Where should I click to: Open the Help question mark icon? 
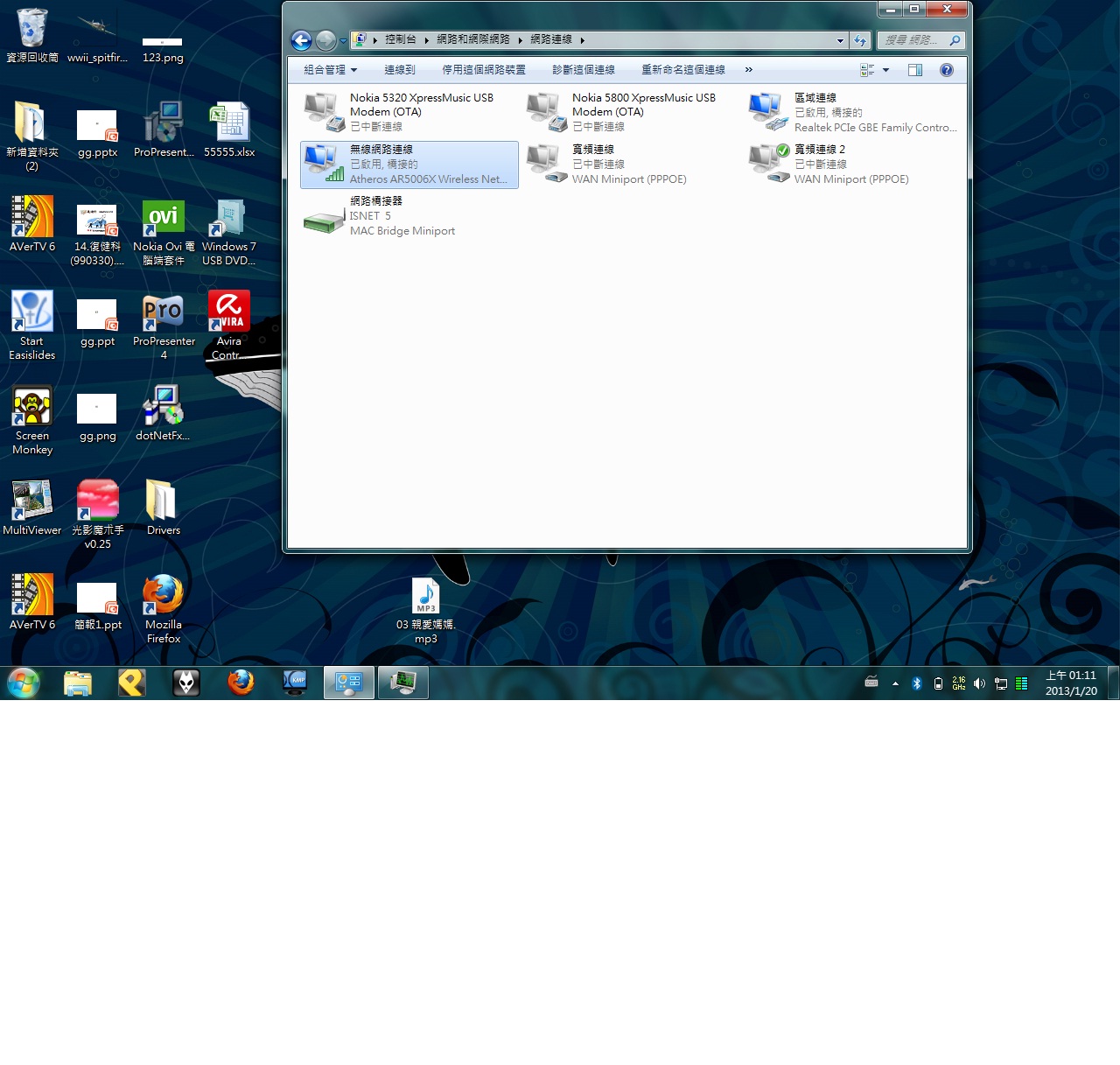click(946, 70)
